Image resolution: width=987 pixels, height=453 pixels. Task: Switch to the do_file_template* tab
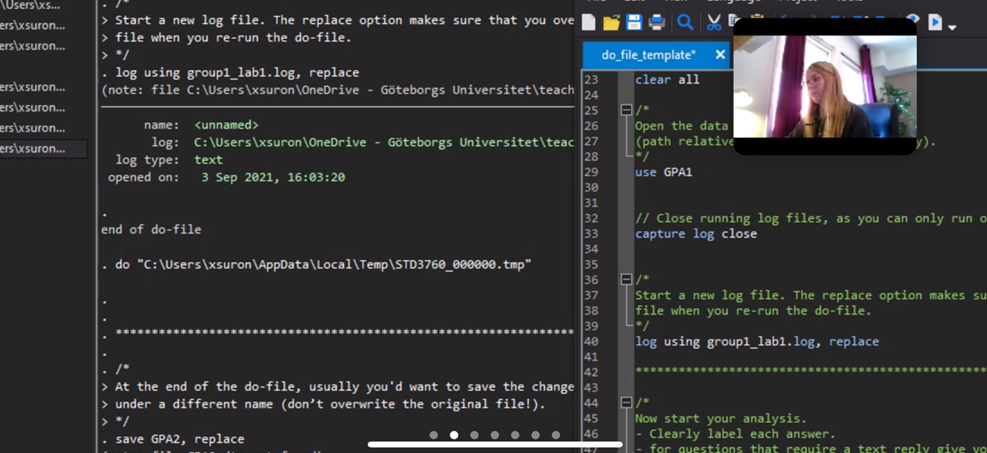coord(648,55)
